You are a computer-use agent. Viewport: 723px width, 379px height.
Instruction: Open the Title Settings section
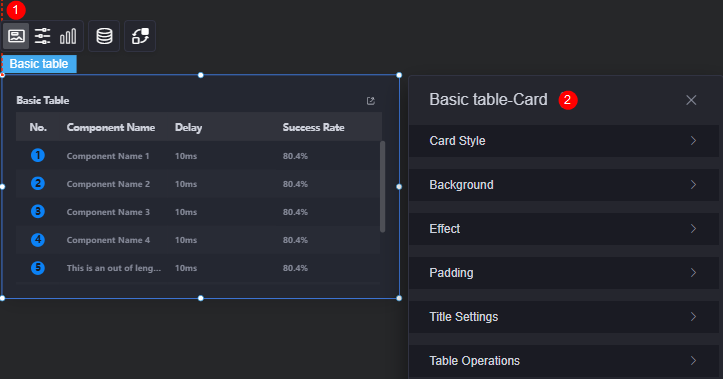point(563,317)
